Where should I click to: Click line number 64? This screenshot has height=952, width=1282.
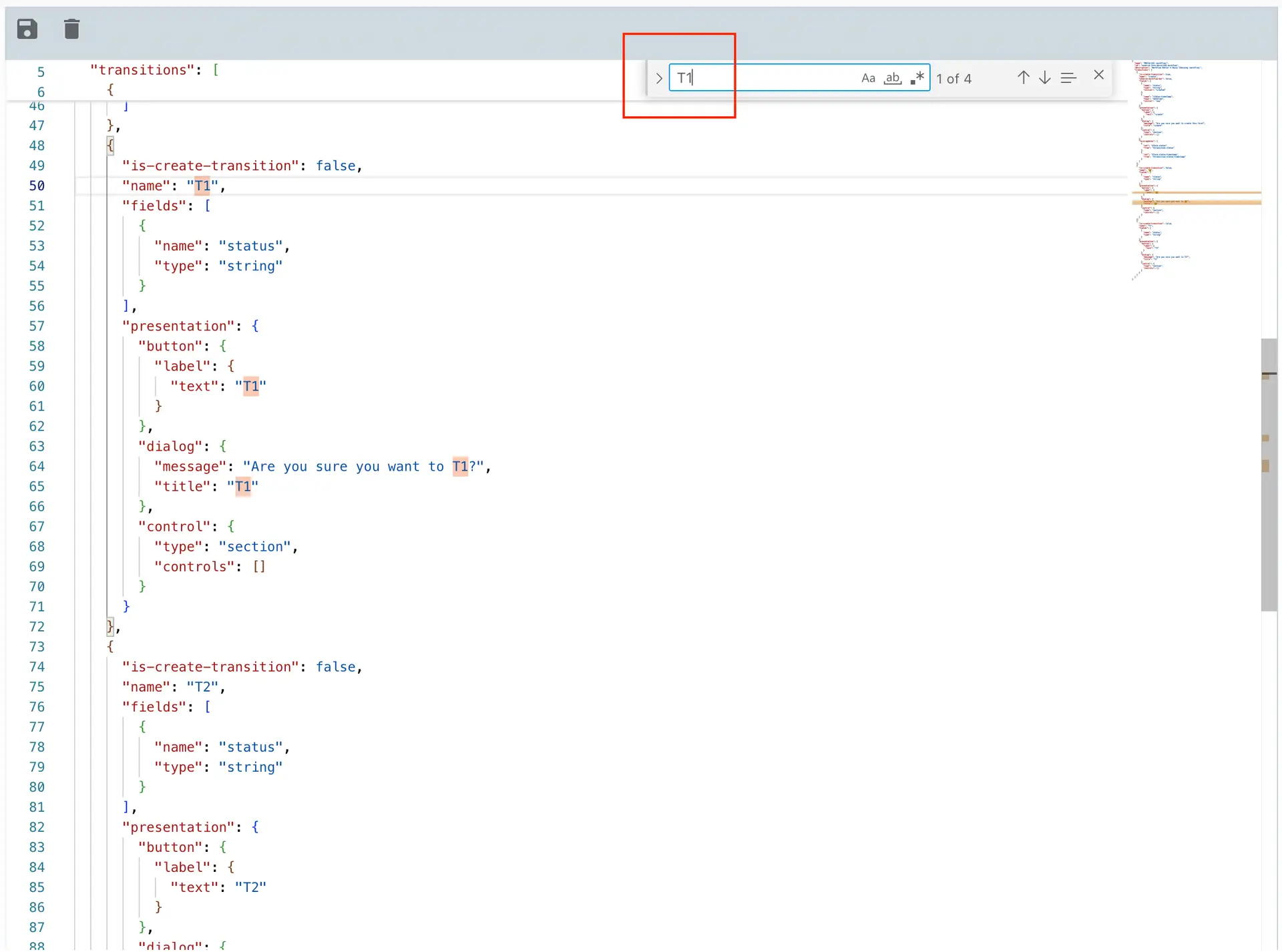(x=37, y=466)
